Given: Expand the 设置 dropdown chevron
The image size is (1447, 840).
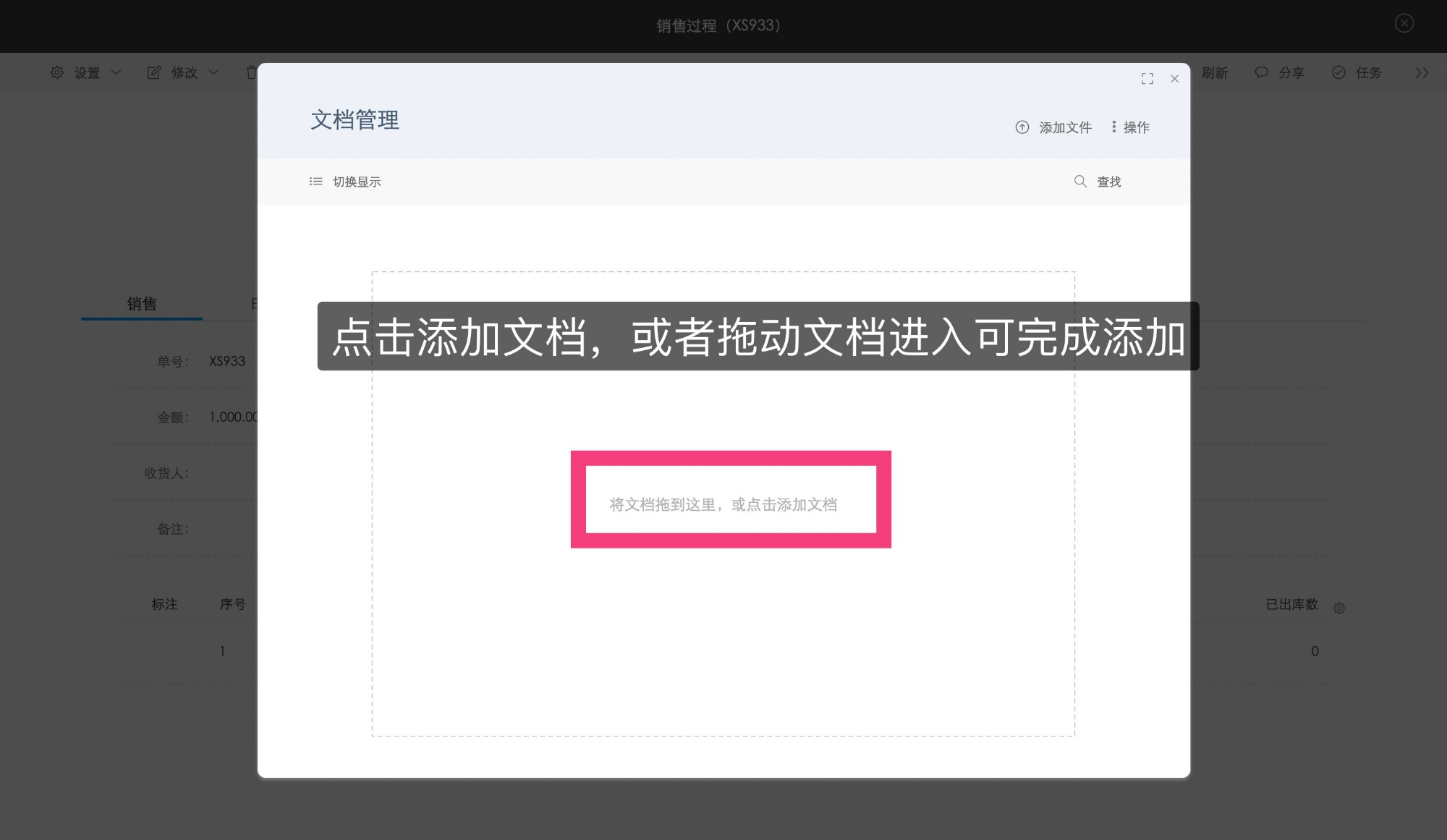Looking at the screenshot, I should click(x=117, y=72).
